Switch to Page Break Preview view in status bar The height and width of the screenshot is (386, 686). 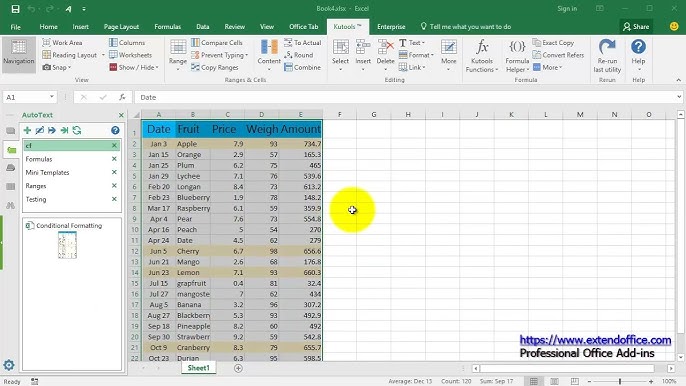tap(574, 382)
